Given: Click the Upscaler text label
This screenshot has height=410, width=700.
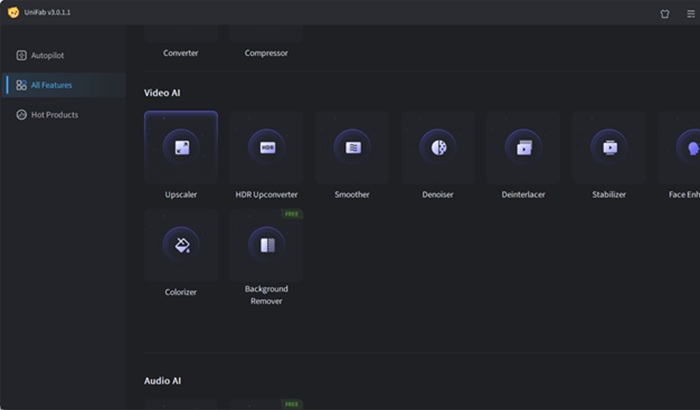Looking at the screenshot, I should [x=181, y=194].
